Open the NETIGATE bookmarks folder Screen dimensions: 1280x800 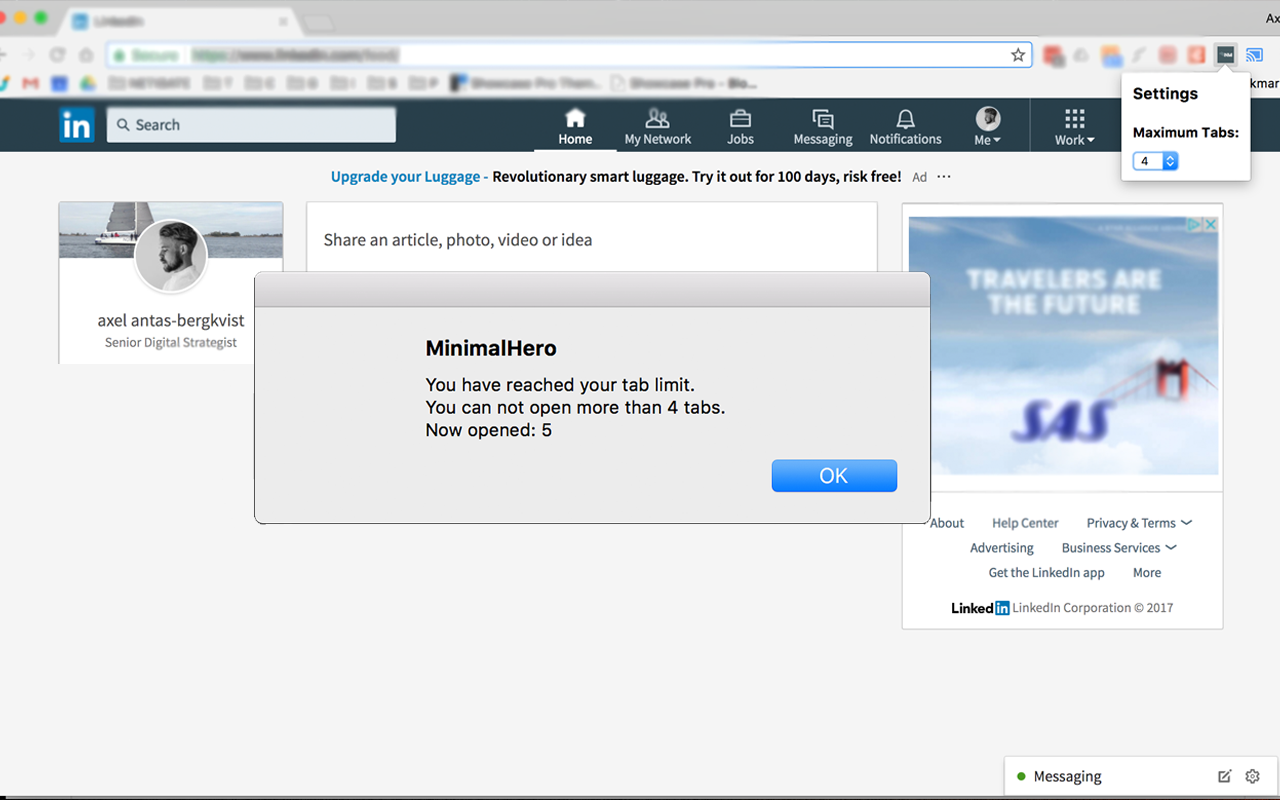pos(148,83)
